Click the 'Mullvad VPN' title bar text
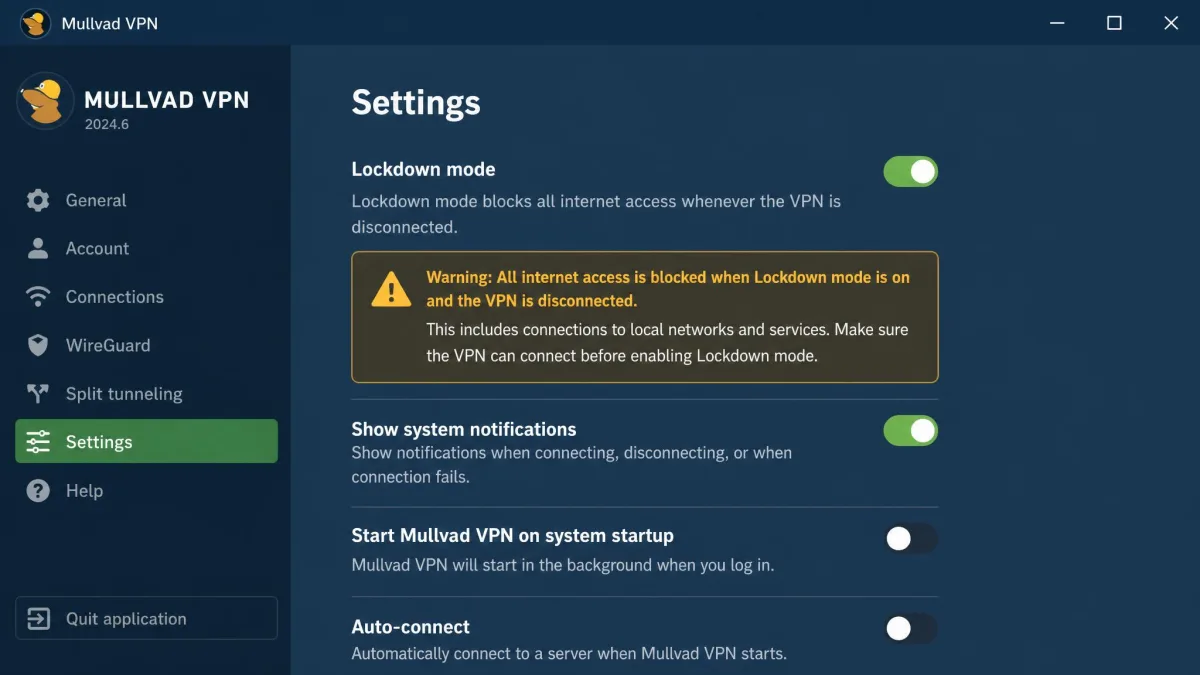 click(x=109, y=23)
